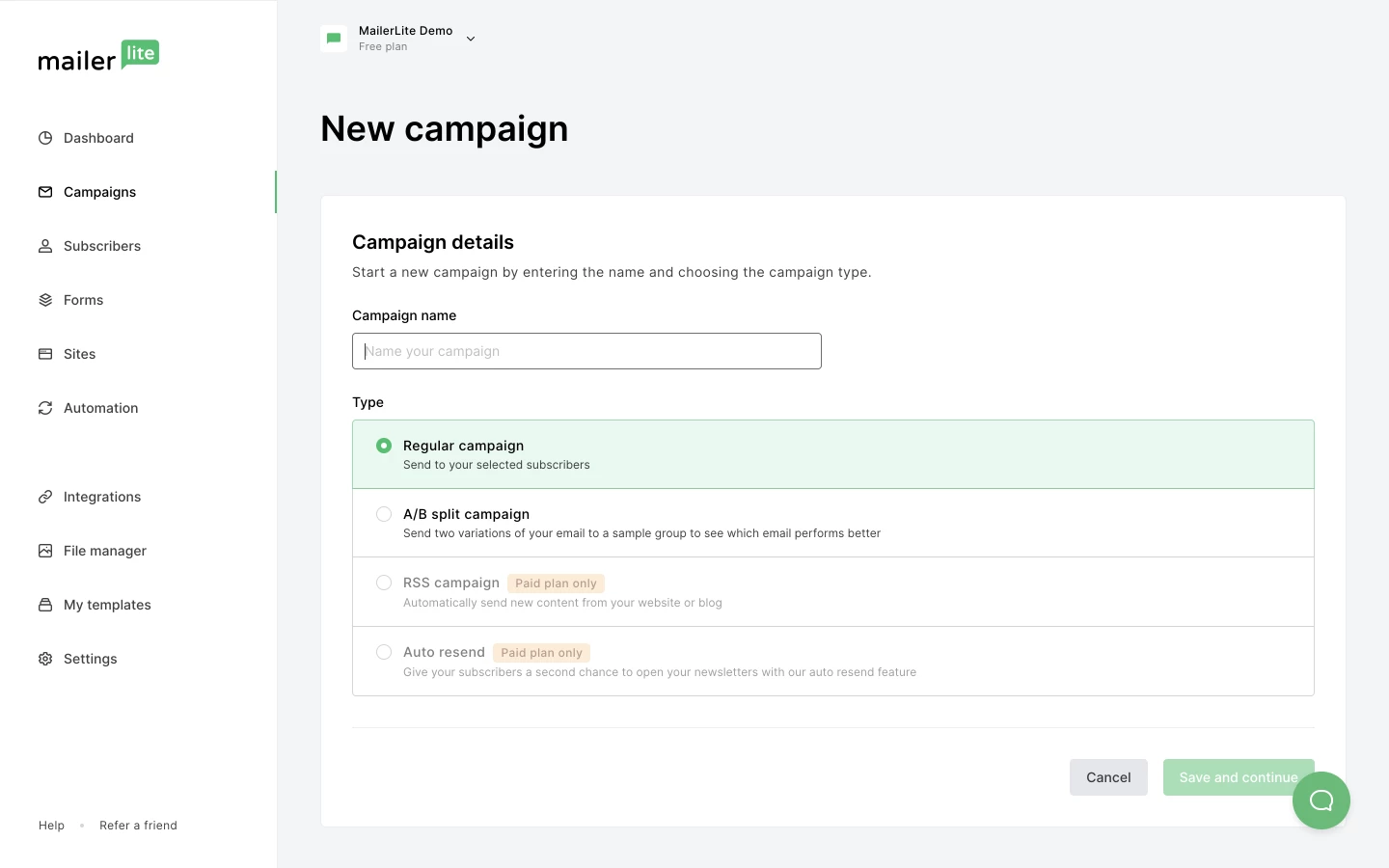
Task: Select the RSS campaign radio button
Action: [383, 583]
